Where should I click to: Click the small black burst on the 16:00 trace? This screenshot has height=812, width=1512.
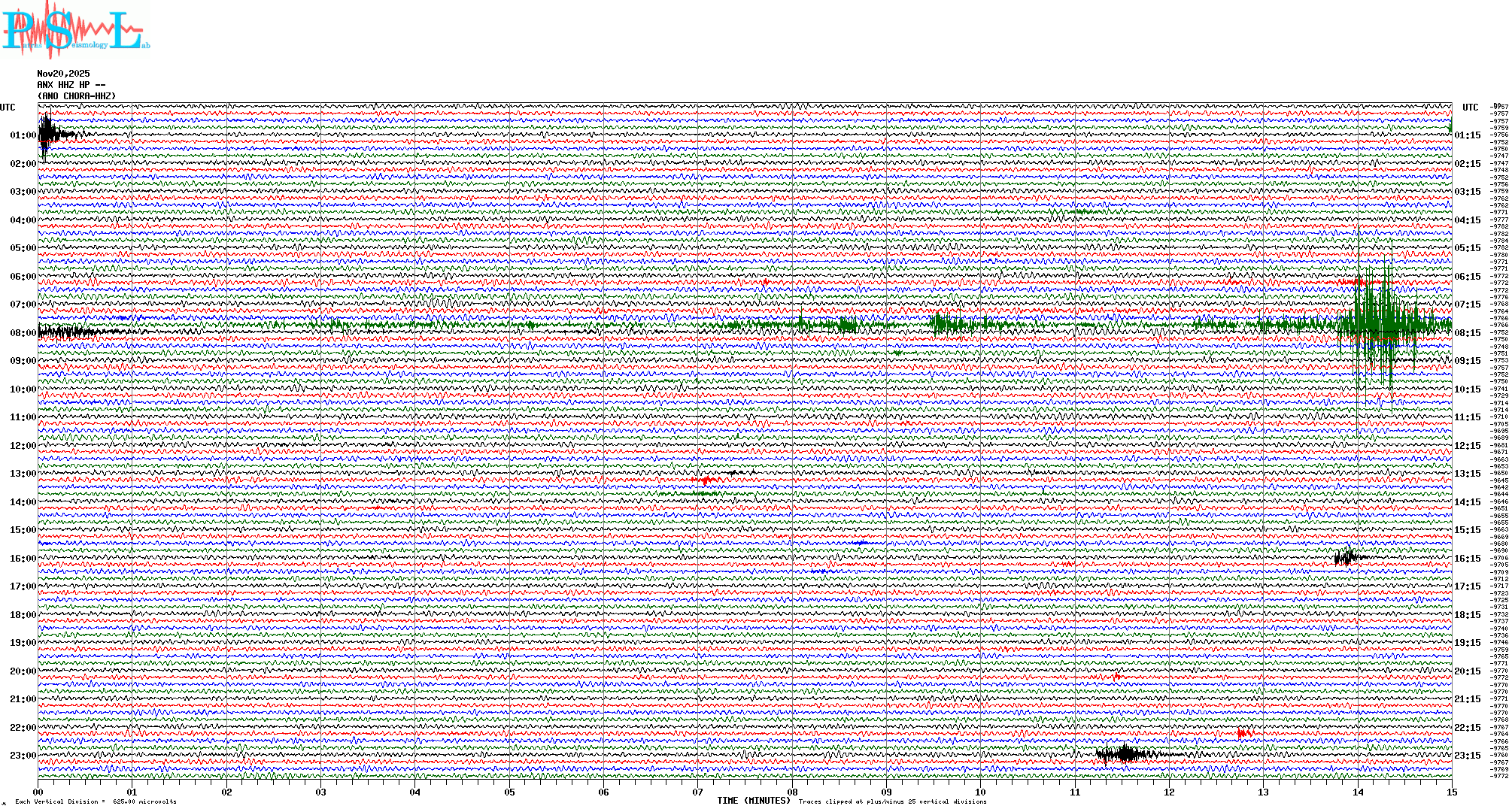pyautogui.click(x=1347, y=557)
